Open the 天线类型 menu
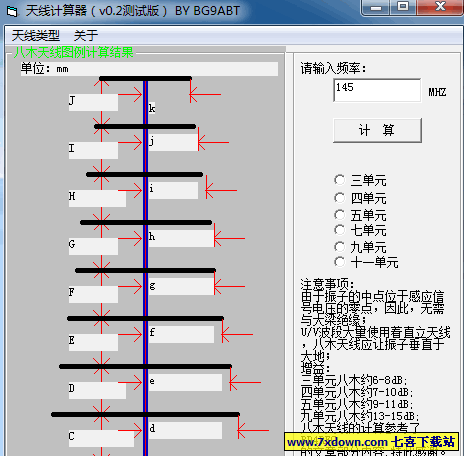The height and width of the screenshot is (456, 464). point(36,35)
